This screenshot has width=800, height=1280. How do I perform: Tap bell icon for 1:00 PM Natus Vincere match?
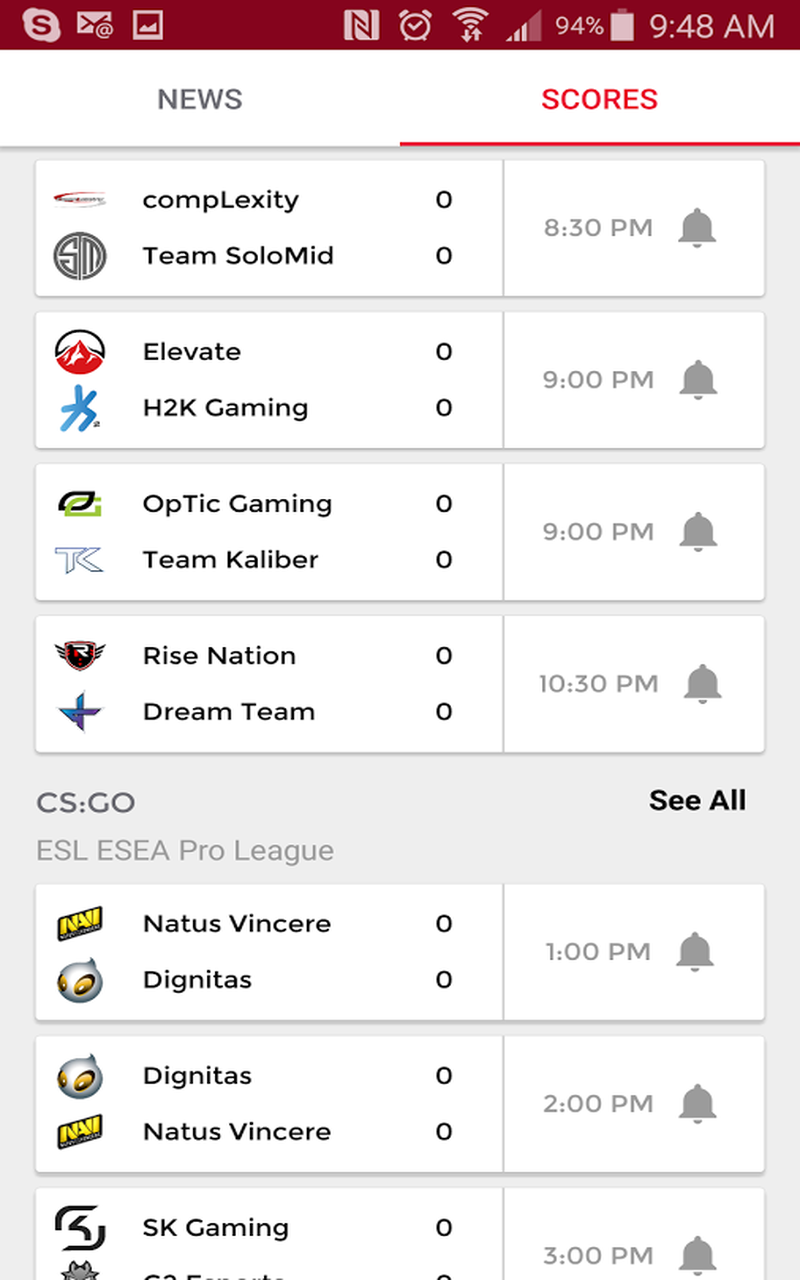tap(695, 952)
